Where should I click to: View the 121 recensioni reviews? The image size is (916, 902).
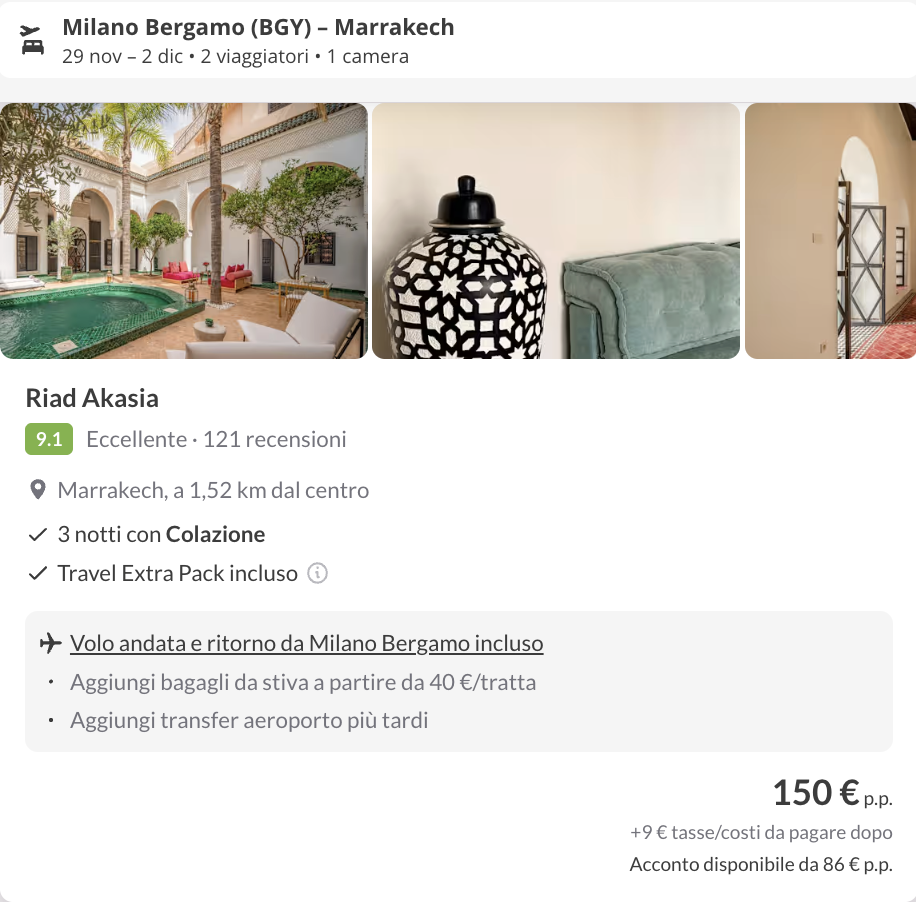275,439
